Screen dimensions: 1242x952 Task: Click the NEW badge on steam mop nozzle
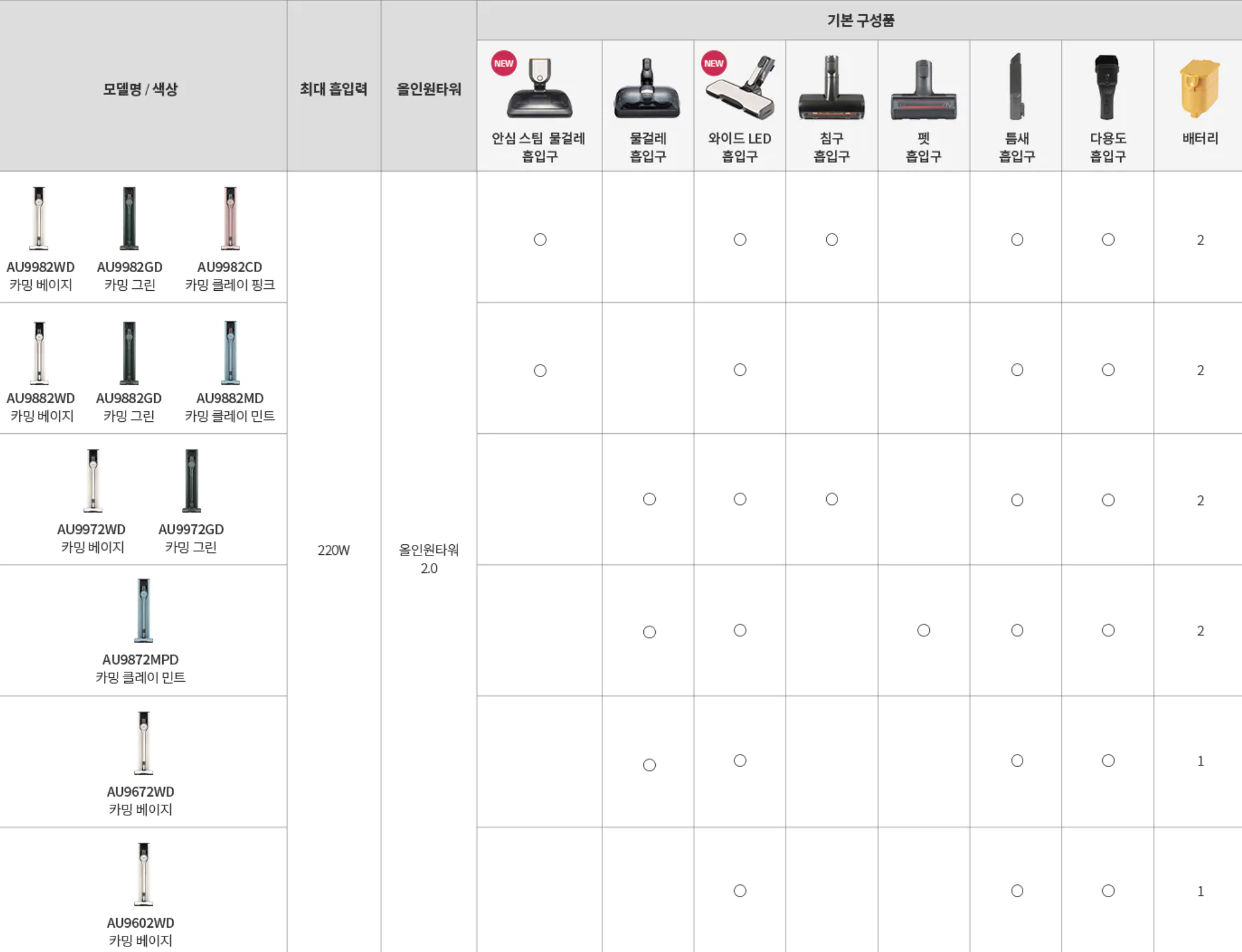tap(504, 63)
